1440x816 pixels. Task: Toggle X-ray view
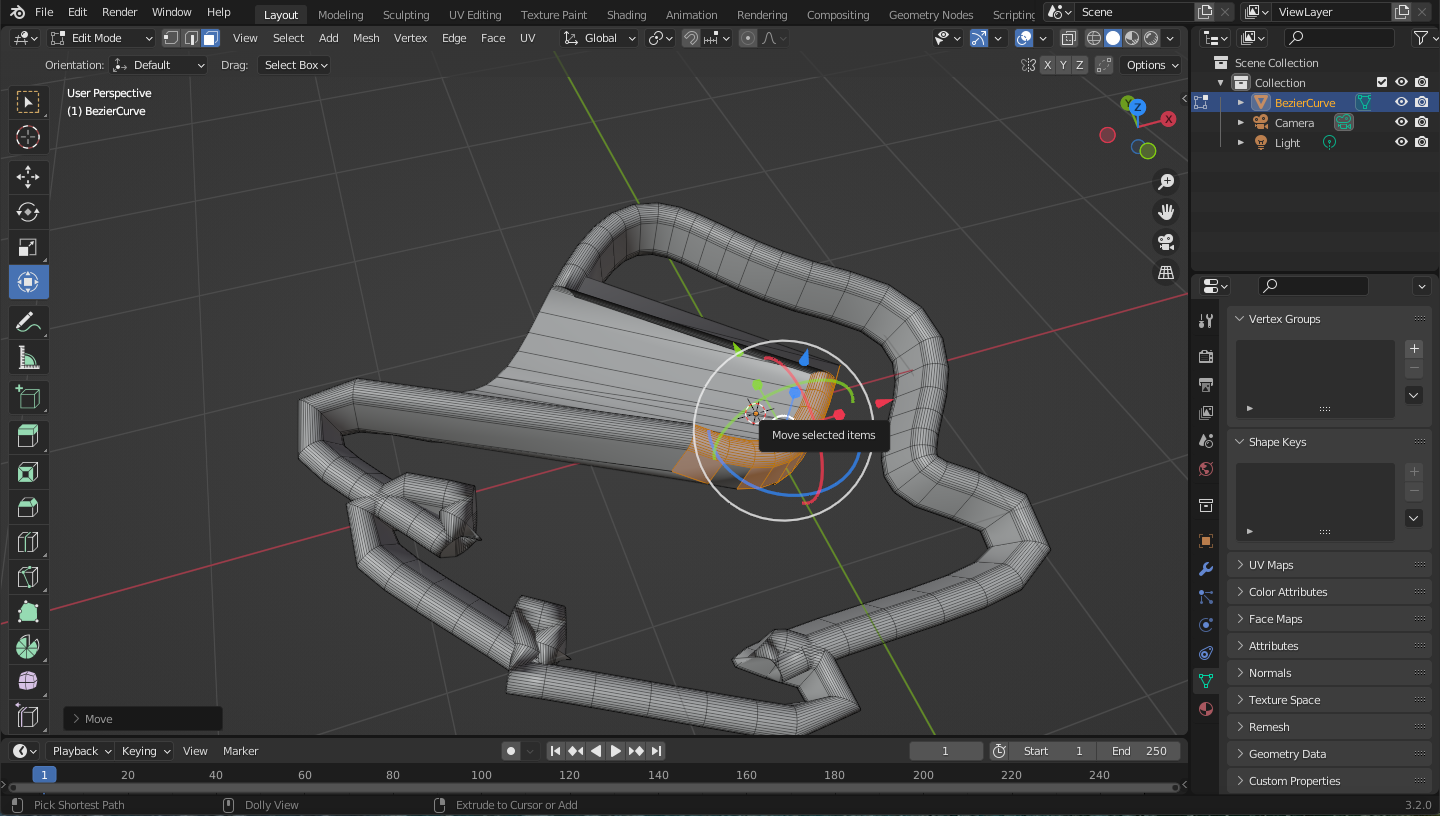[1069, 38]
